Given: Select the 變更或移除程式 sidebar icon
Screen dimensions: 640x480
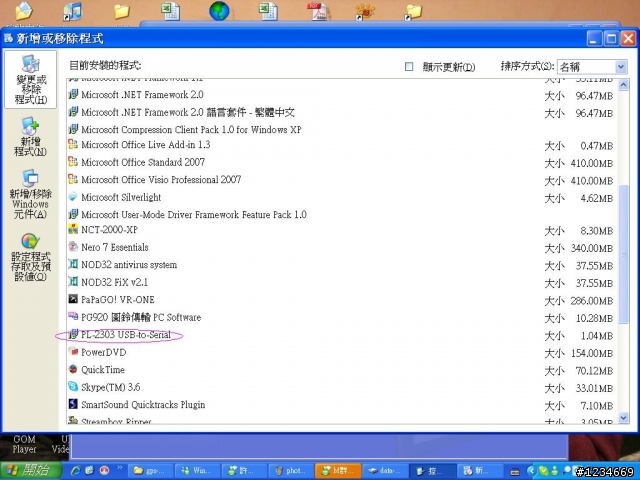Looking at the screenshot, I should pos(31,80).
